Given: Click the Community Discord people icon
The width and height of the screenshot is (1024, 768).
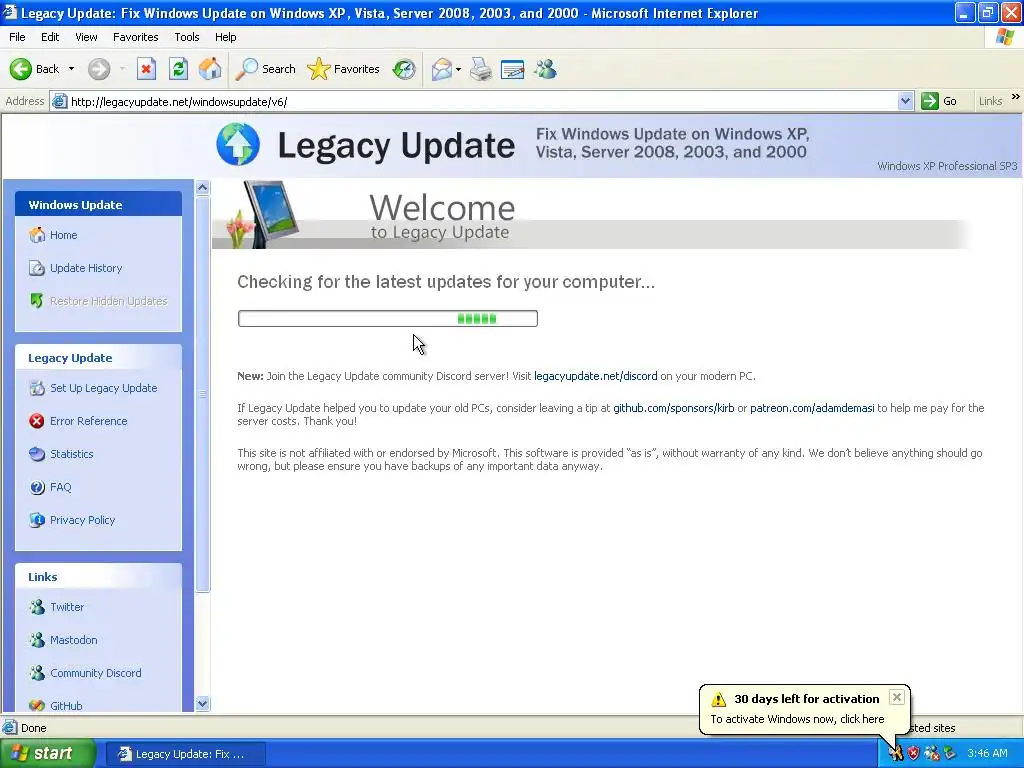Looking at the screenshot, I should [x=37, y=673].
